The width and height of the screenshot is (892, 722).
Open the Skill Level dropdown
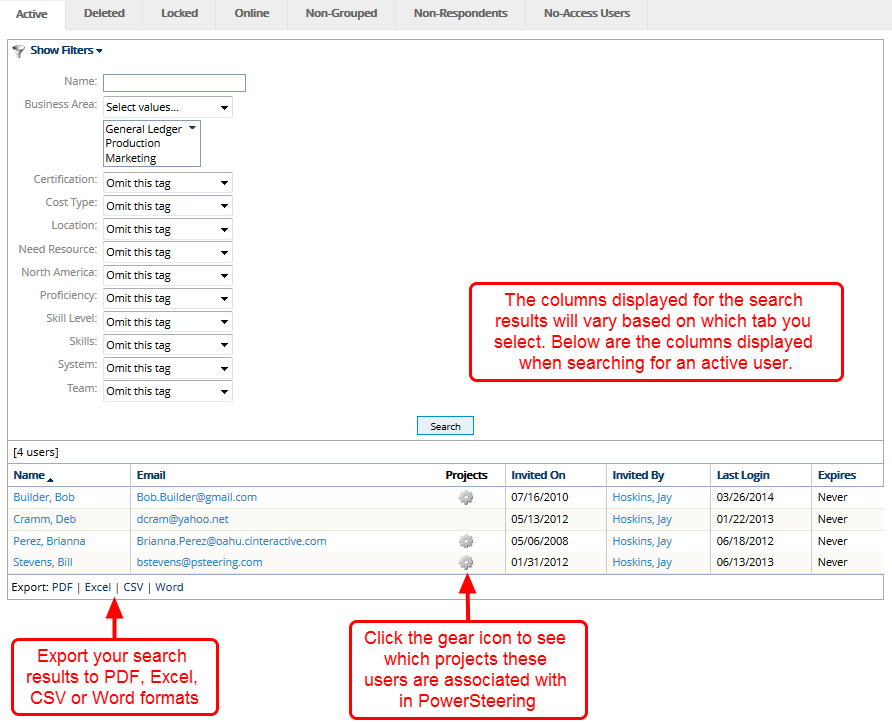coord(167,322)
